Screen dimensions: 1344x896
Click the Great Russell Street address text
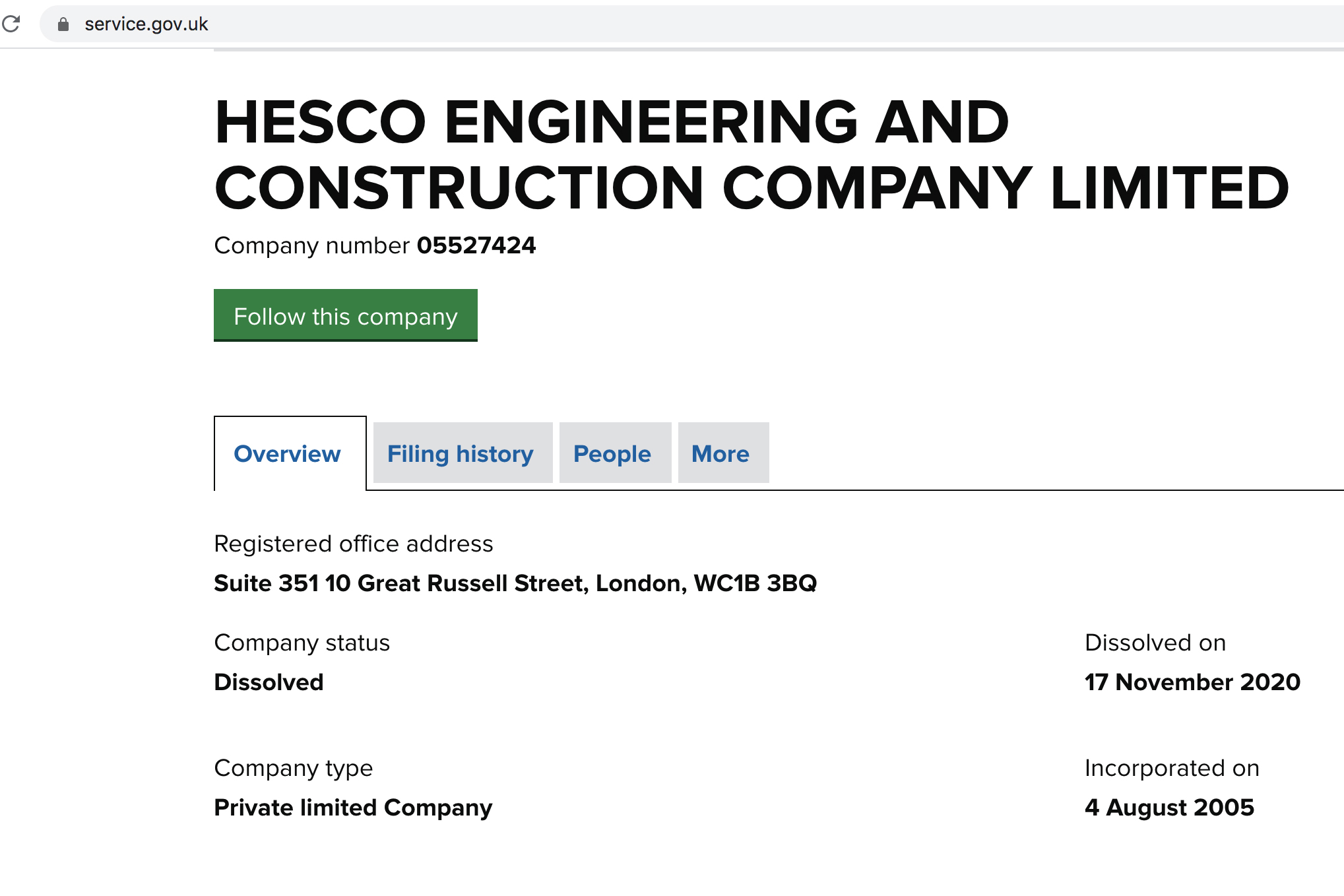point(515,583)
